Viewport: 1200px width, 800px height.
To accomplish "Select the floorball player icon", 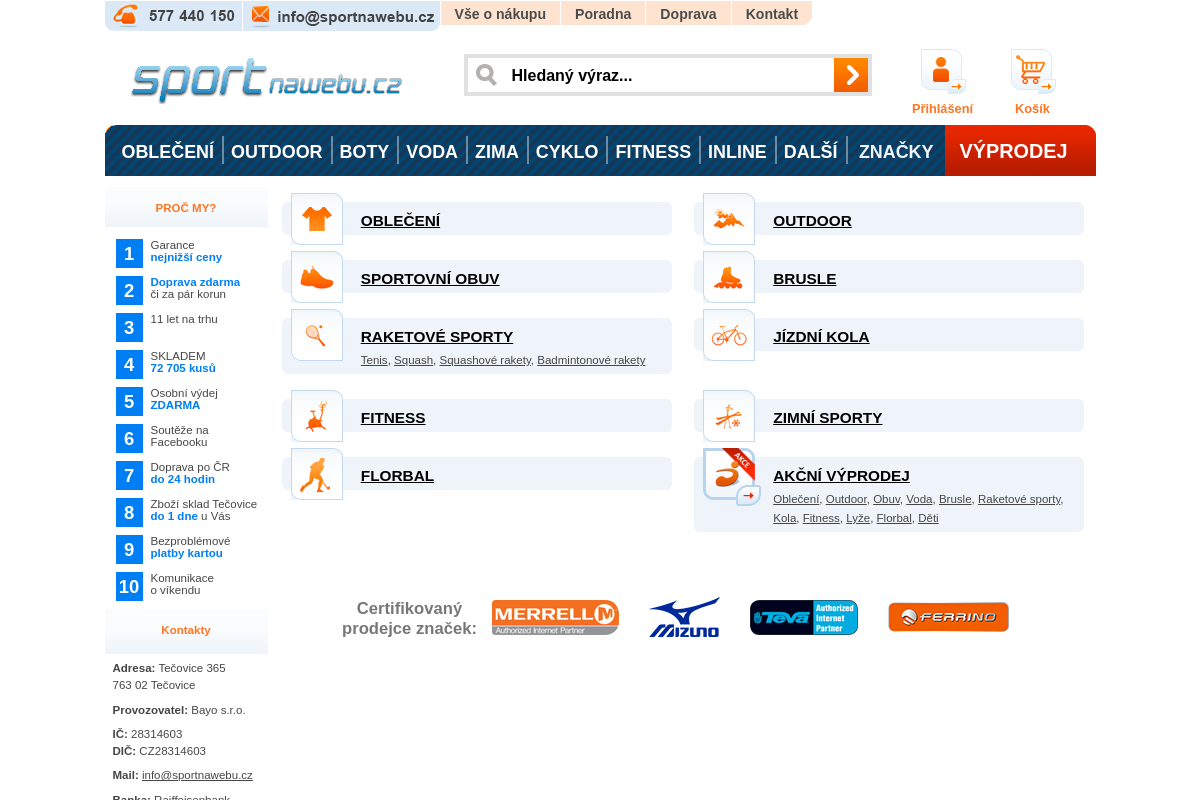I will click(x=317, y=474).
